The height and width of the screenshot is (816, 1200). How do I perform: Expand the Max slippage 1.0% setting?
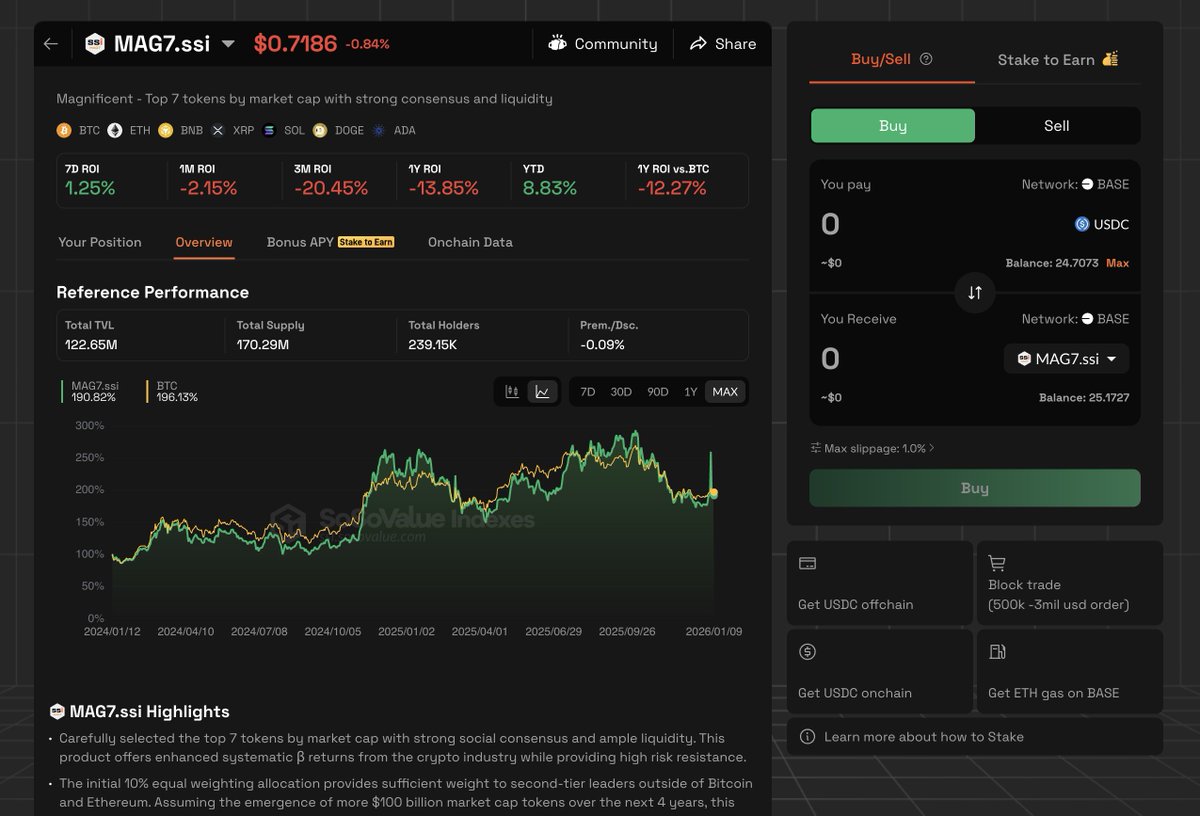873,448
